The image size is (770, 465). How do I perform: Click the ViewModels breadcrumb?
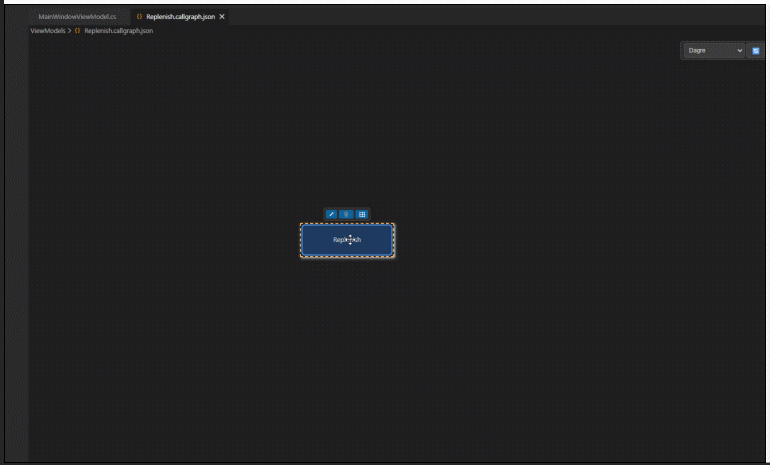coord(48,30)
